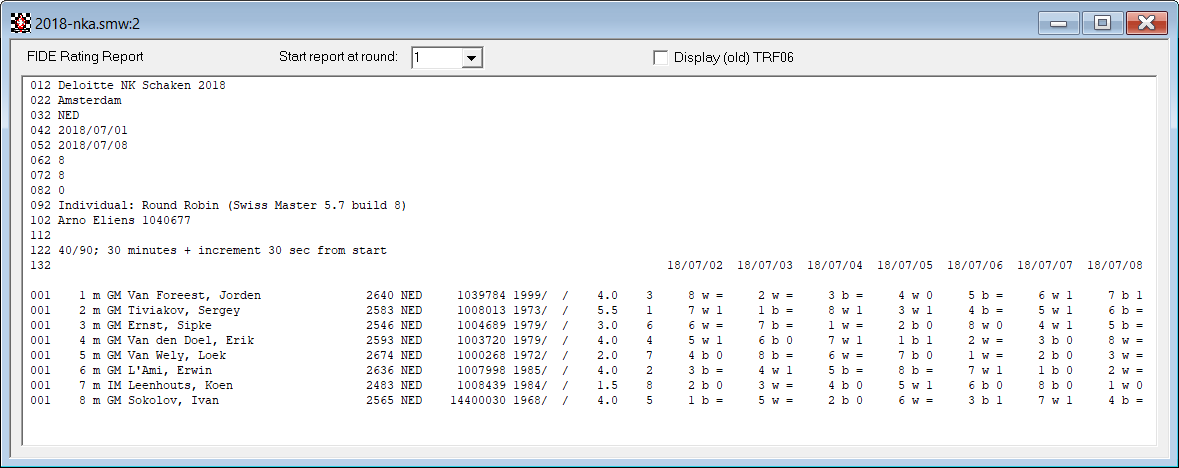Click the chess app icon in title bar
Viewport: 1179px width, 468px height.
(x=20, y=23)
